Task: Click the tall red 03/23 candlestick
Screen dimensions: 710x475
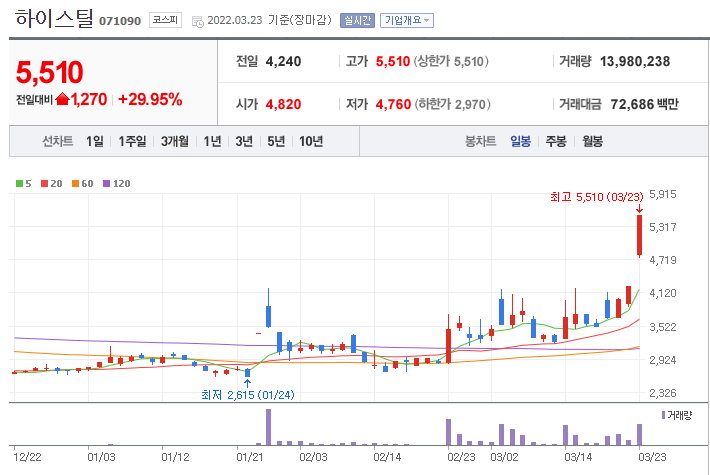Action: point(639,235)
